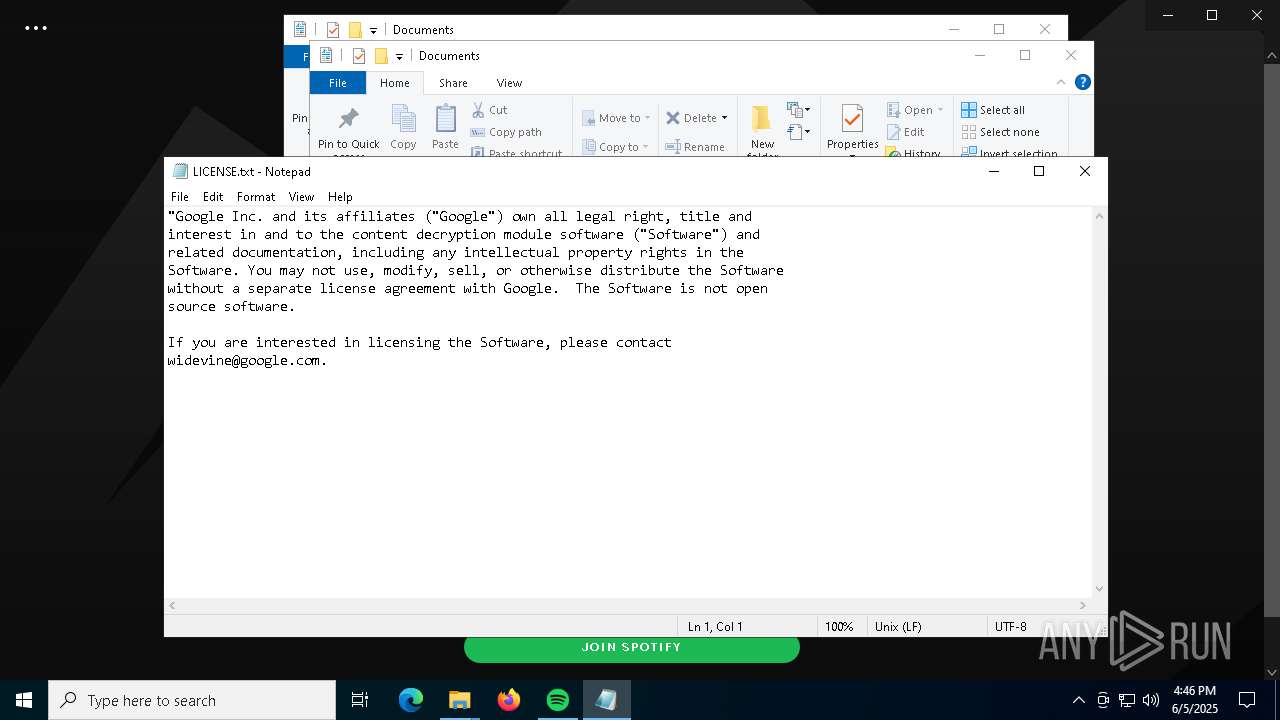Click the Rename ribbon command
Image resolution: width=1280 pixels, height=720 pixels.
[695, 147]
